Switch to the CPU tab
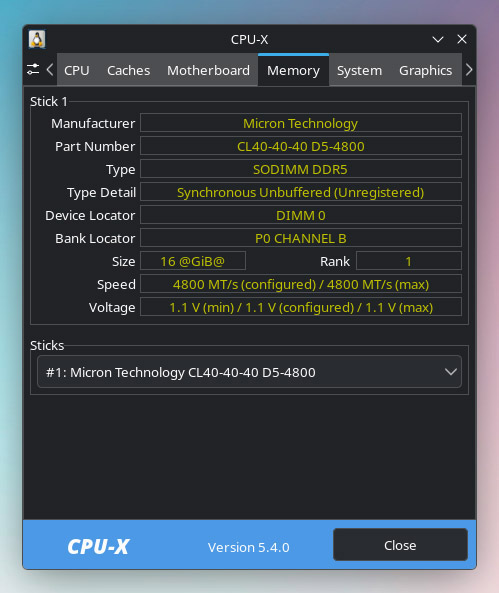 (x=77, y=70)
